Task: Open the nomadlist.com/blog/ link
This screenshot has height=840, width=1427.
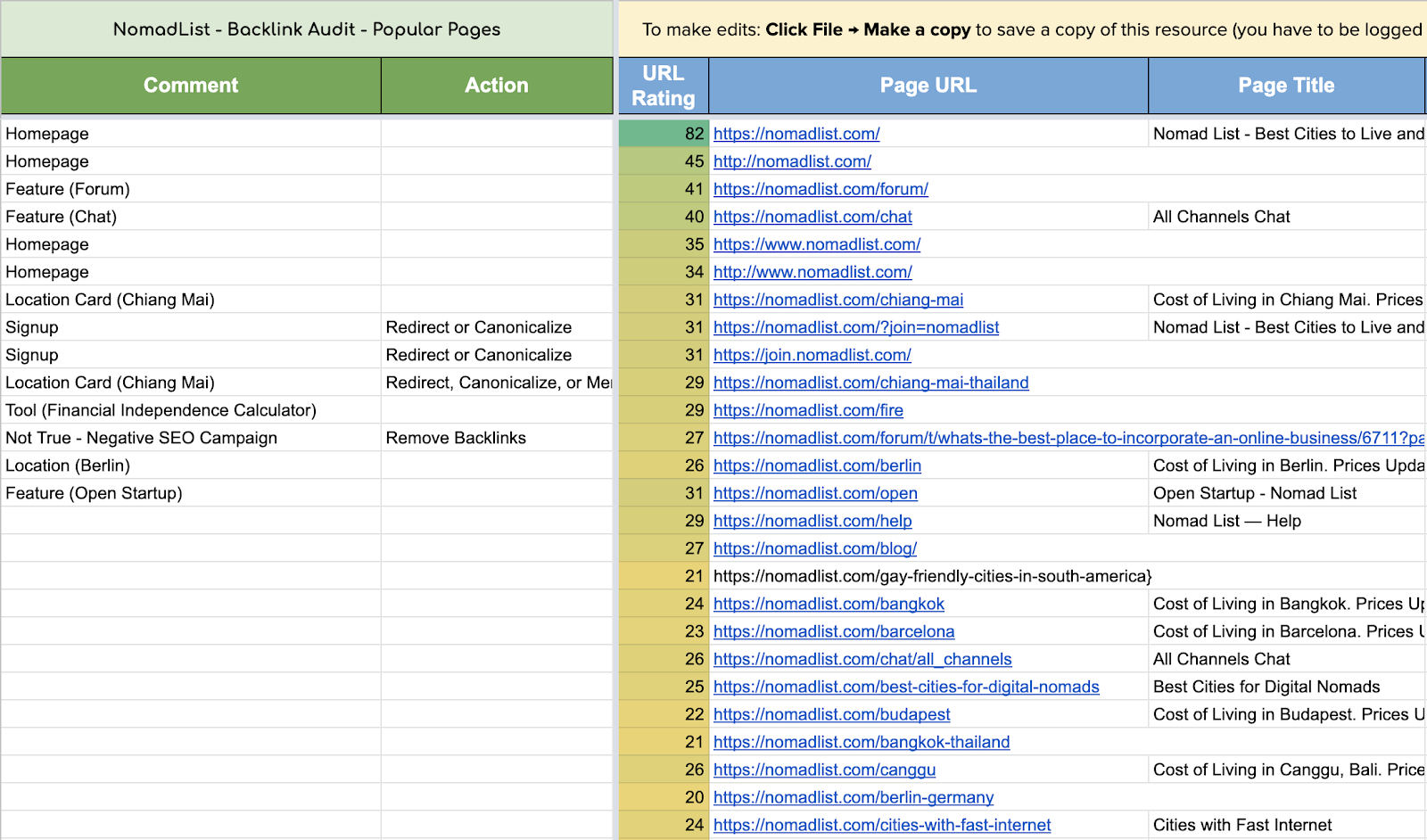Action: 814,548
